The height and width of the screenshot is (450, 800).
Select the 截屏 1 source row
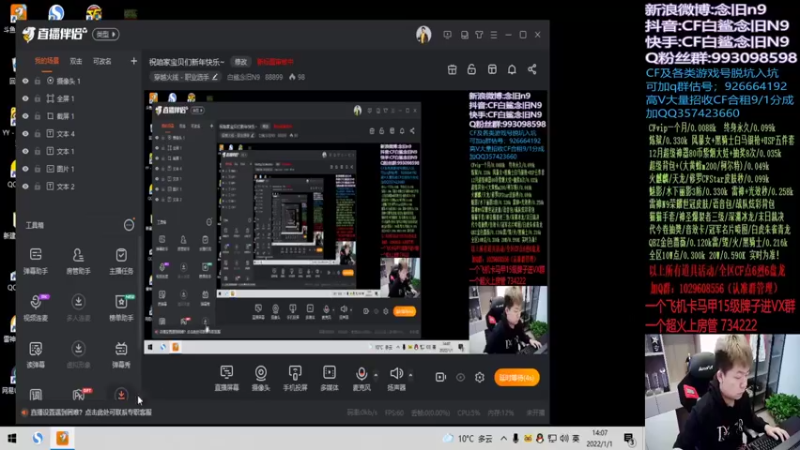coord(78,116)
